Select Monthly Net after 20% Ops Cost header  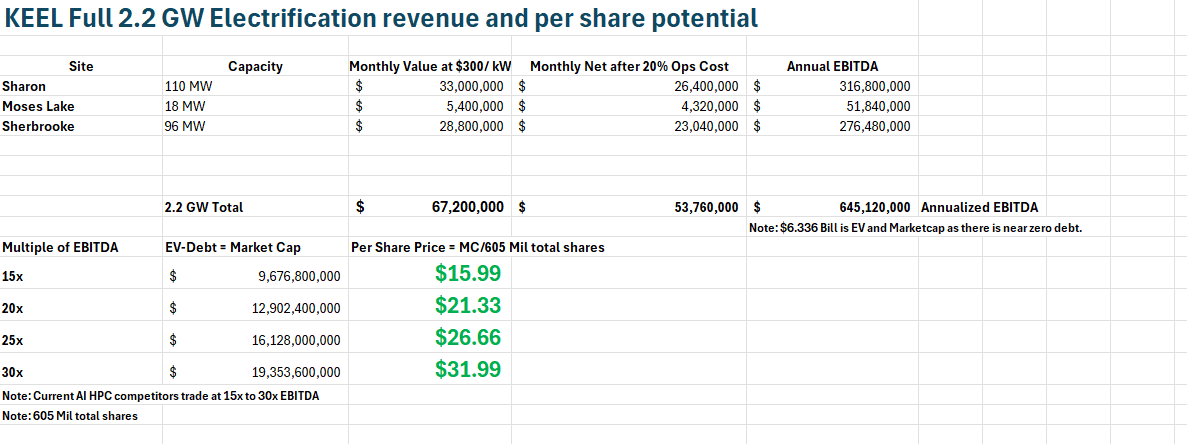(630, 67)
